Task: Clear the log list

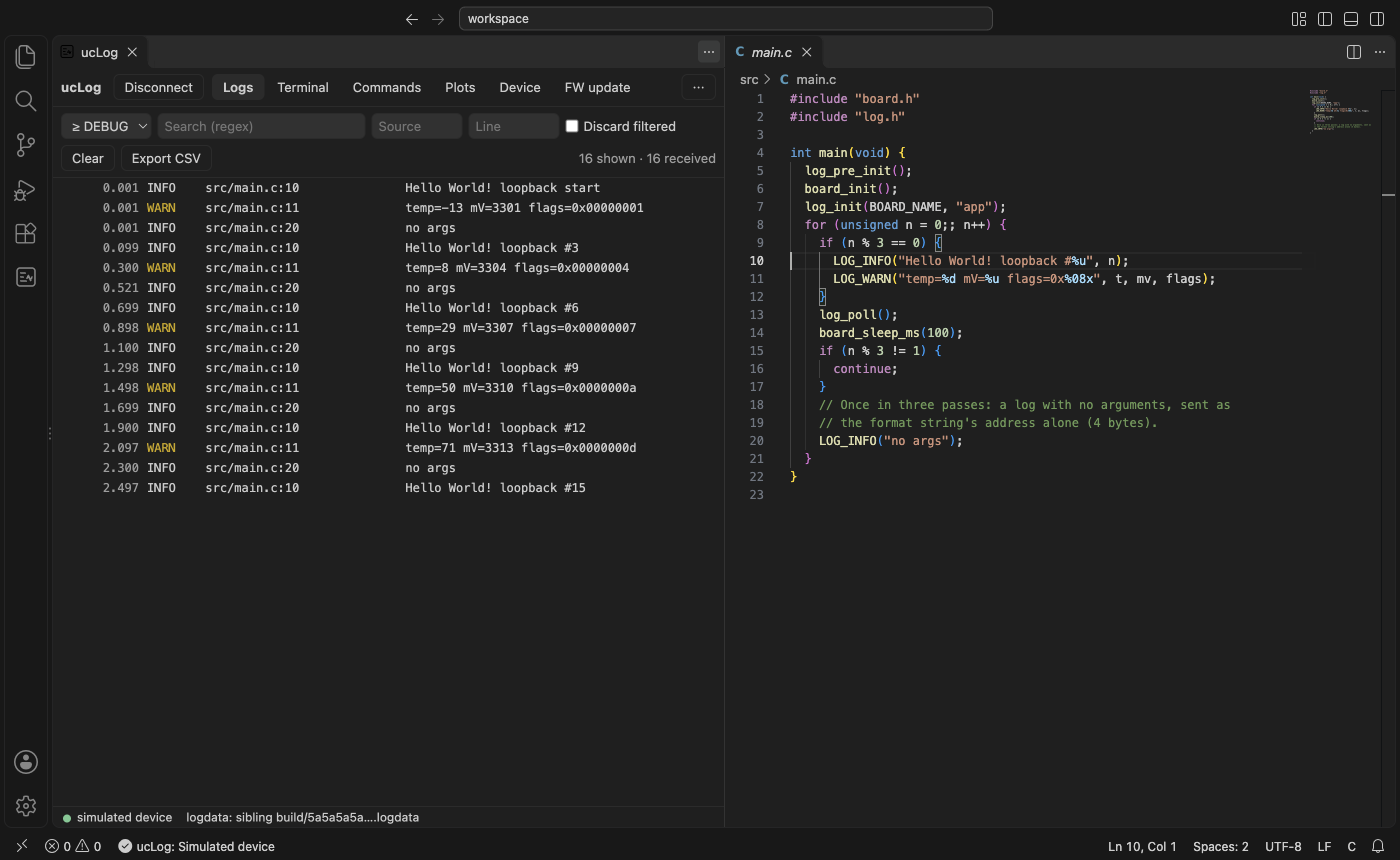Action: pyautogui.click(x=88, y=158)
